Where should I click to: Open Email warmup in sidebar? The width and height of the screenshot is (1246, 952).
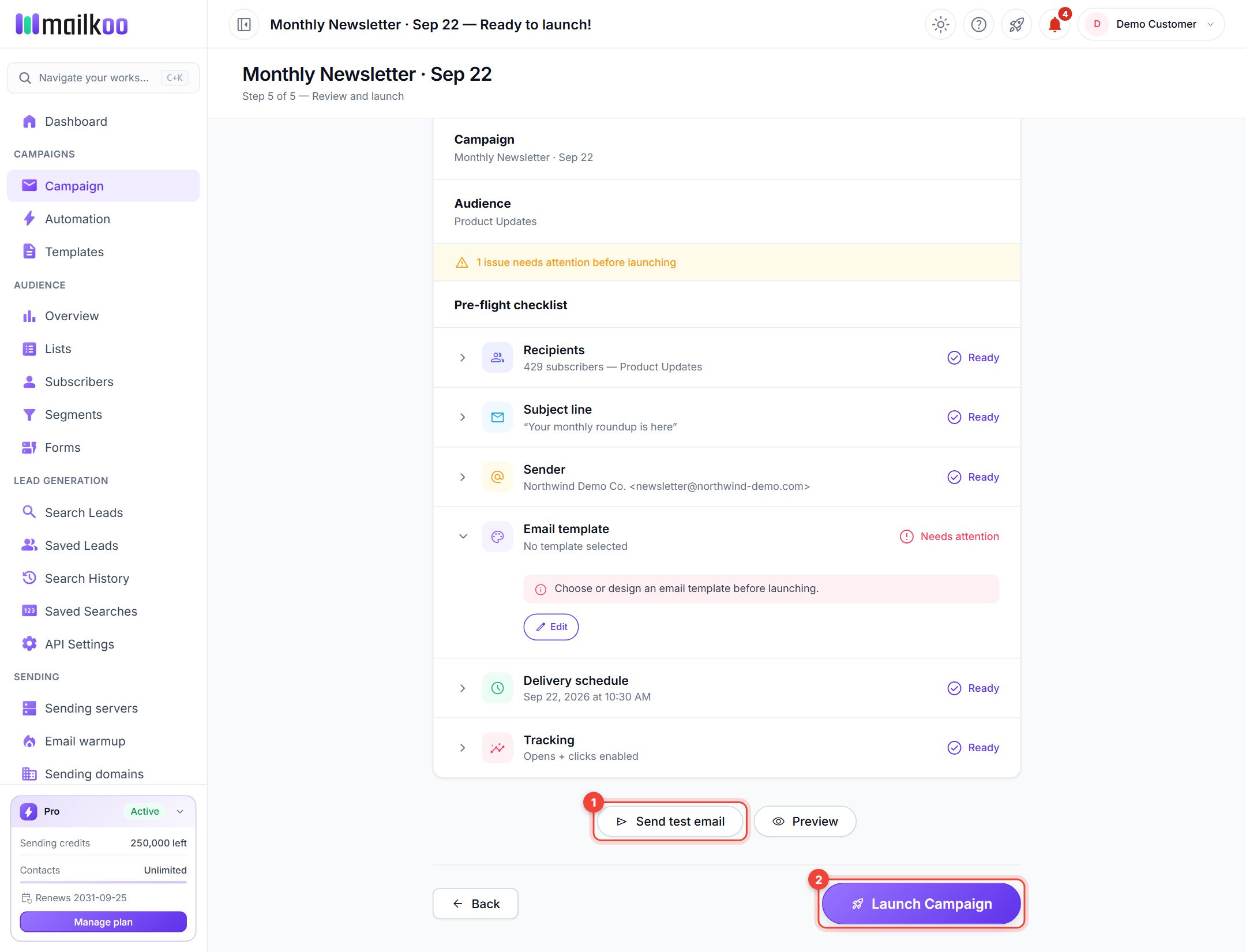pyautogui.click(x=103, y=741)
